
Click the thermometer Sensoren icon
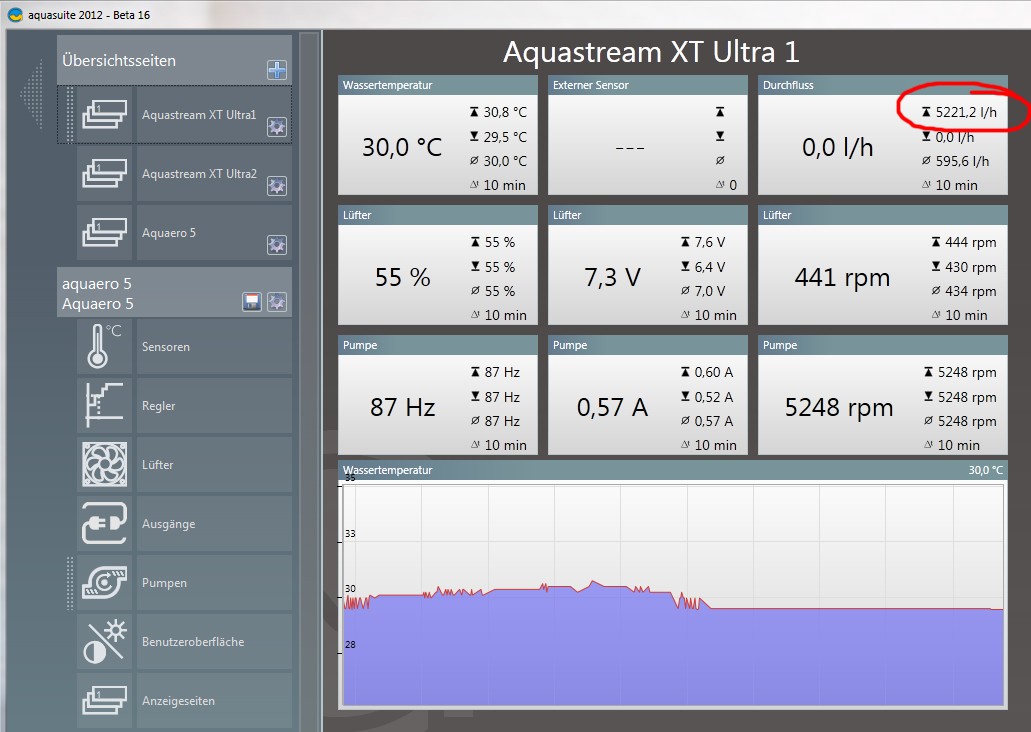coord(105,348)
